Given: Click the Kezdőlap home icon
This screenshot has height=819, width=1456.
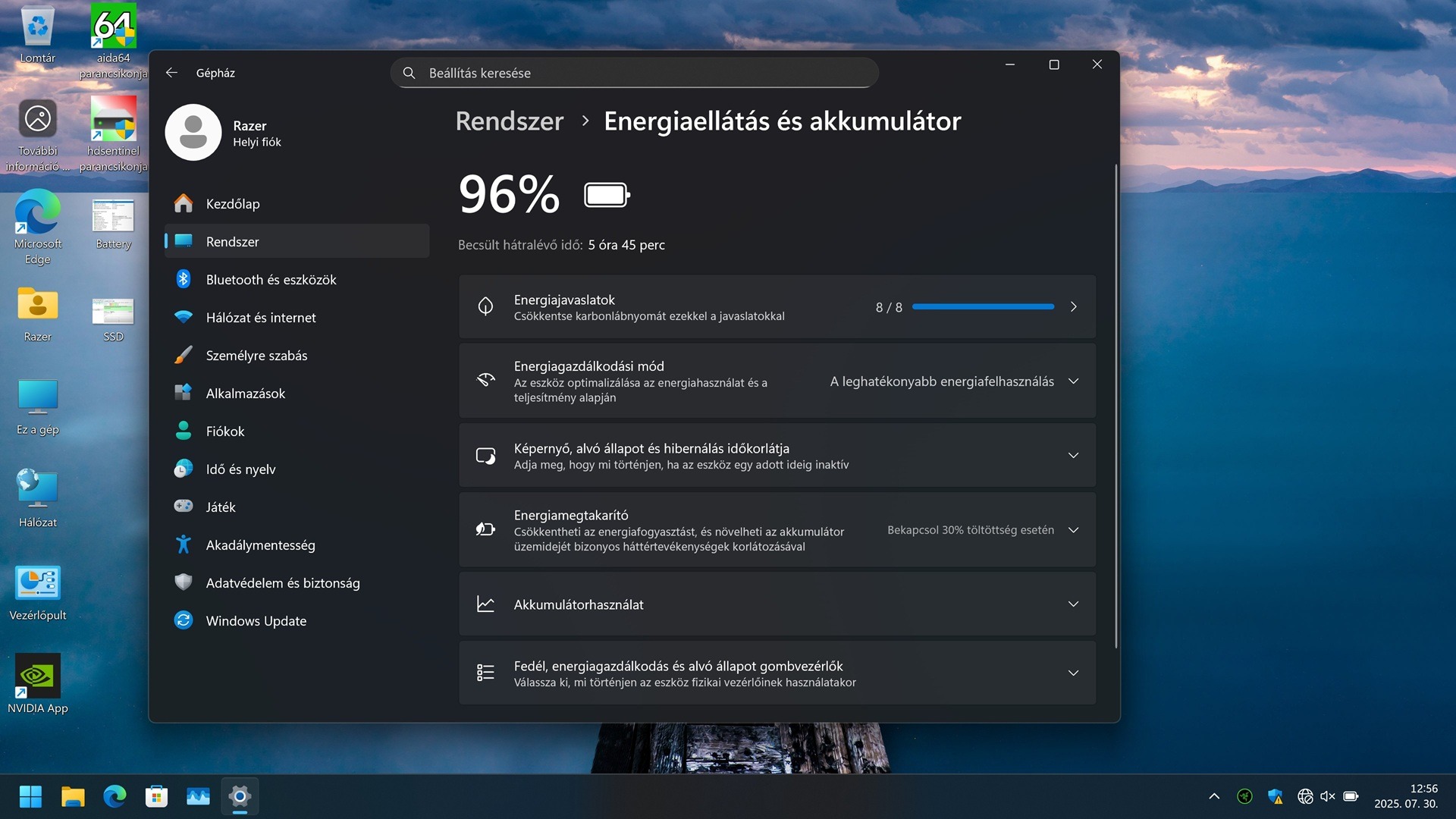Looking at the screenshot, I should (x=184, y=203).
